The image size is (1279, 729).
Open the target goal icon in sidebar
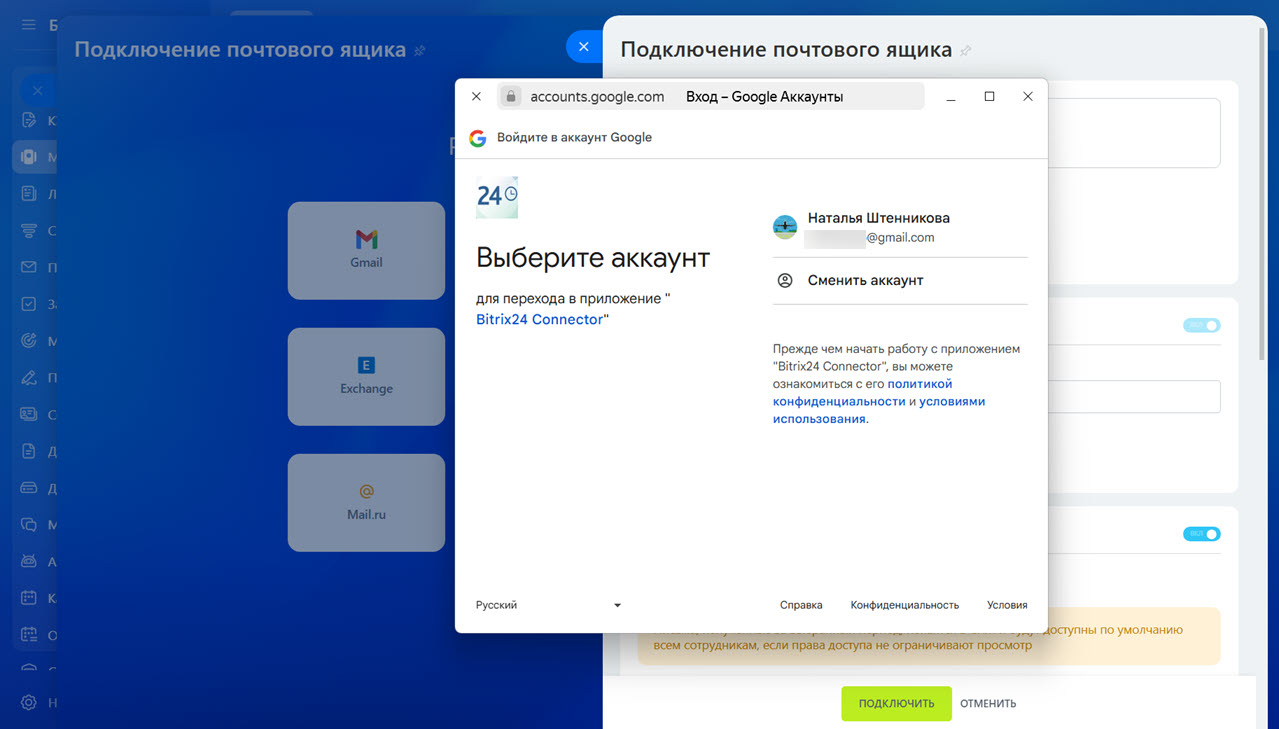point(28,341)
